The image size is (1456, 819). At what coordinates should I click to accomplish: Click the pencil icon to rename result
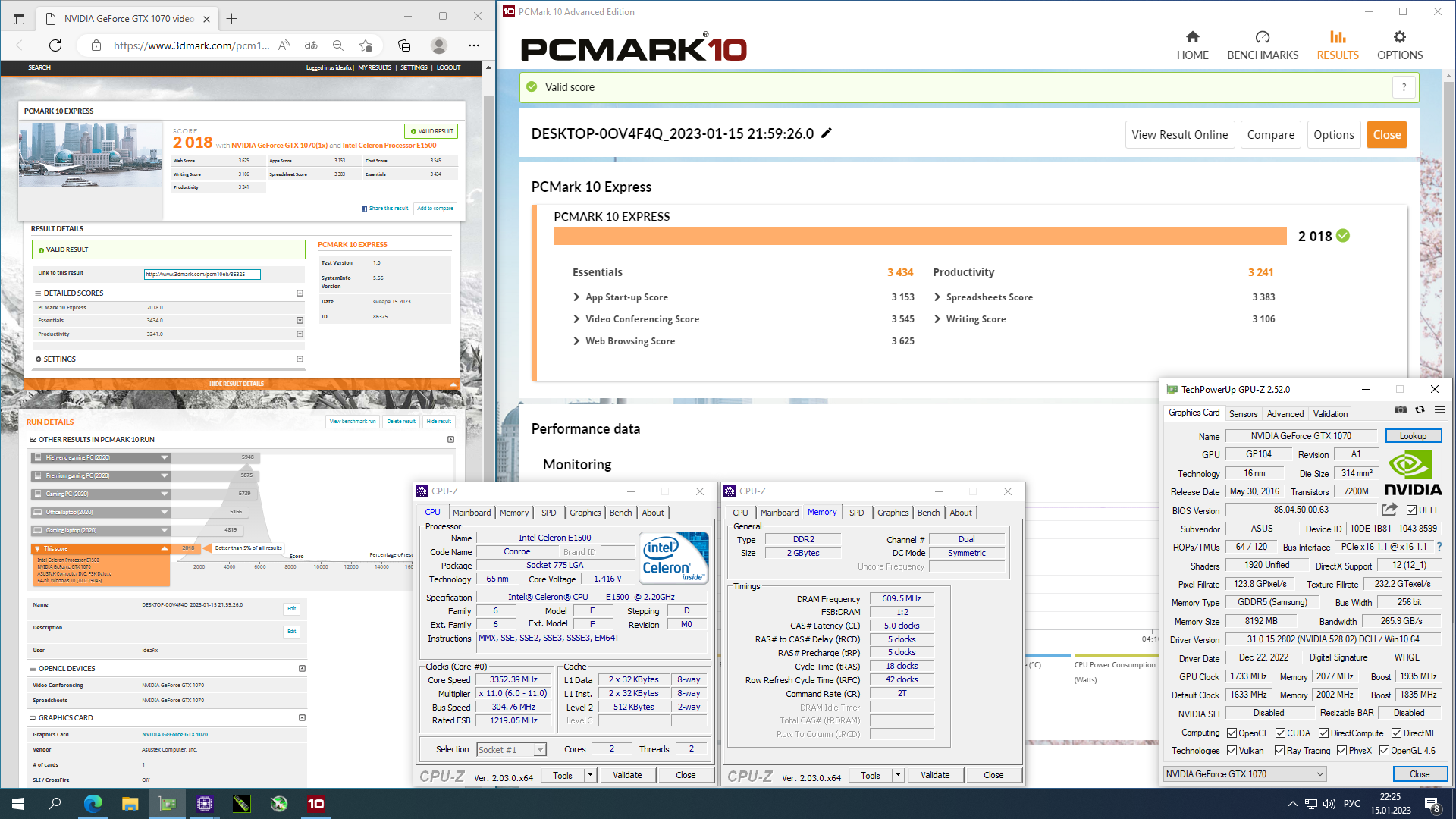pos(827,133)
